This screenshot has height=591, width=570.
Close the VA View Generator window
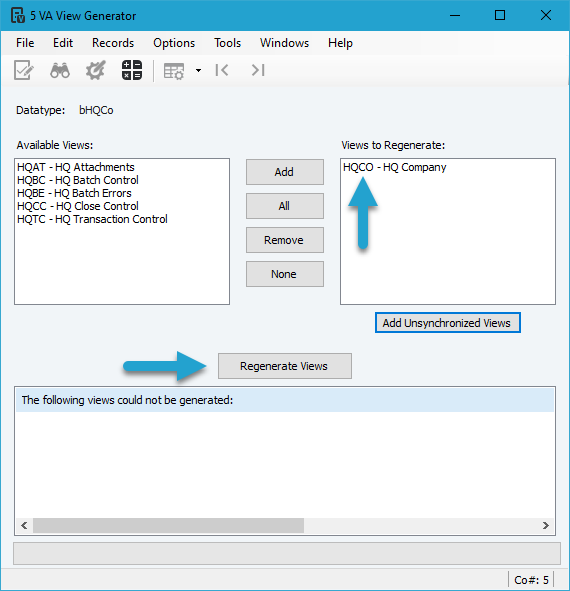[x=545, y=15]
